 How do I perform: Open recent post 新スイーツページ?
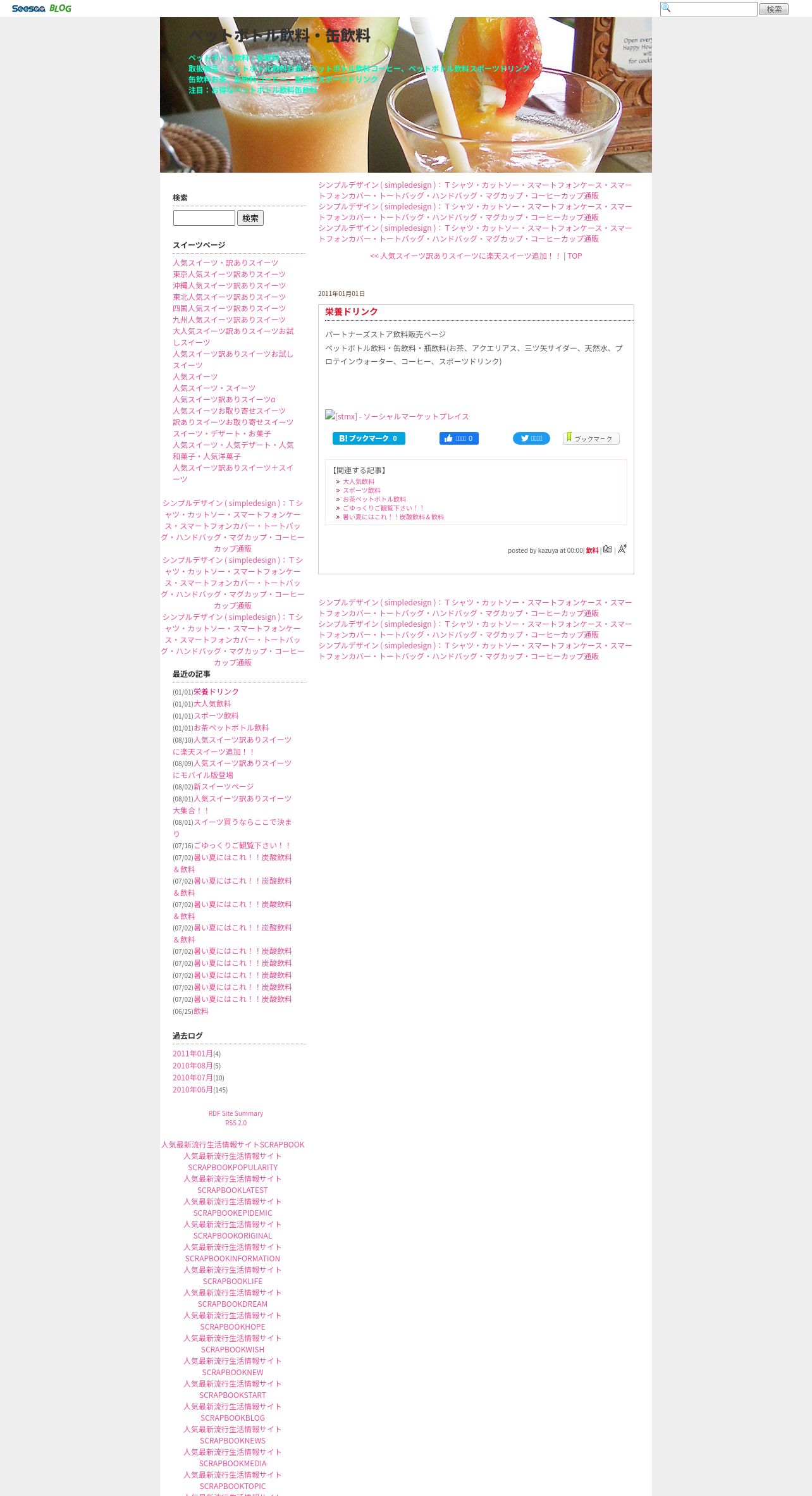click(224, 787)
